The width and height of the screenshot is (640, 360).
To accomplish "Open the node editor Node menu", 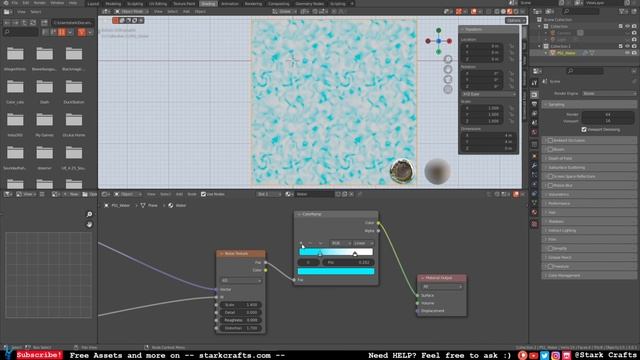I will pyautogui.click(x=192, y=194).
